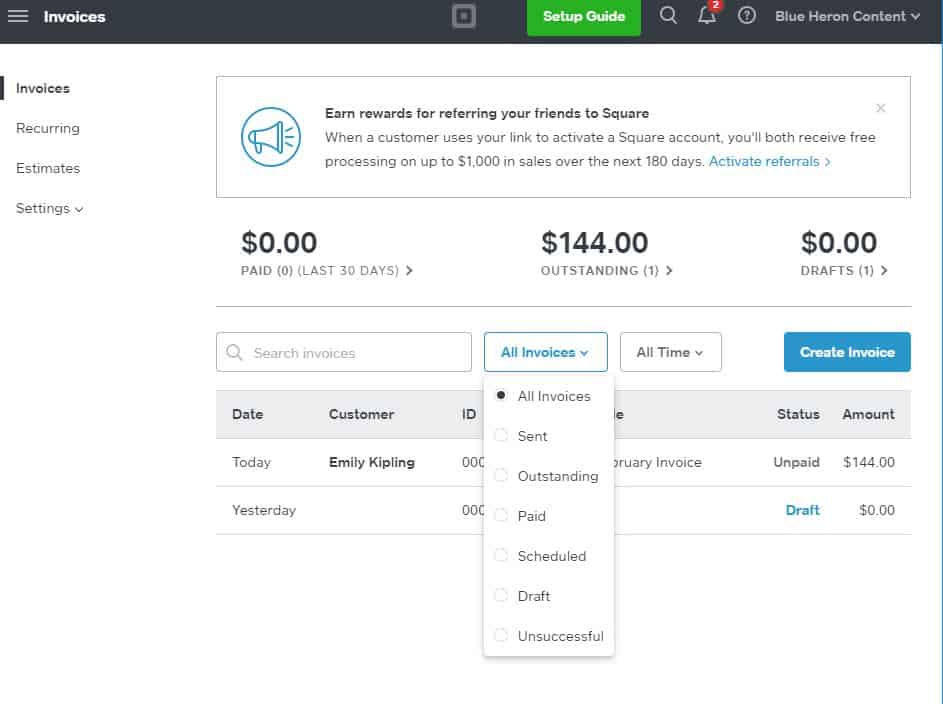Click the Search invoices field
This screenshot has width=943, height=704.
point(344,352)
